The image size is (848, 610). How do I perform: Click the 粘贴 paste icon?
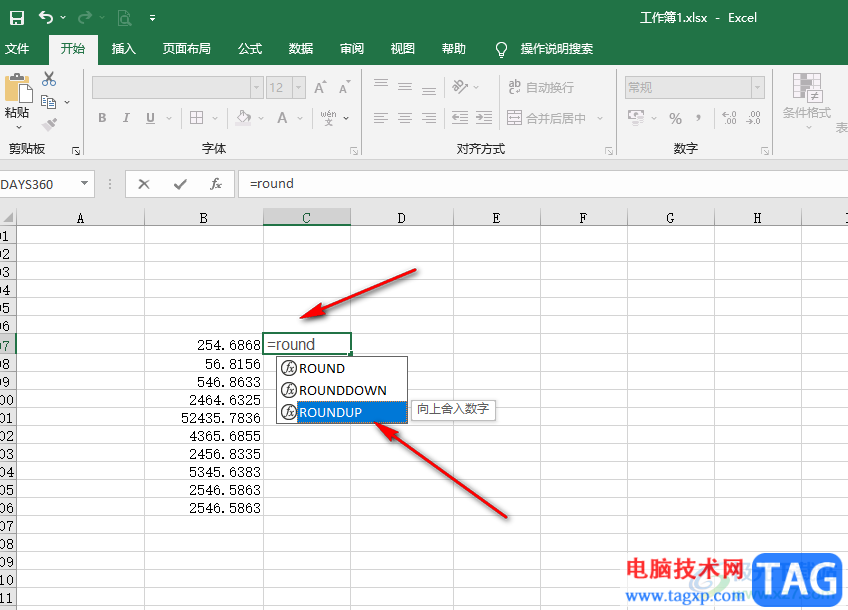pos(18,89)
